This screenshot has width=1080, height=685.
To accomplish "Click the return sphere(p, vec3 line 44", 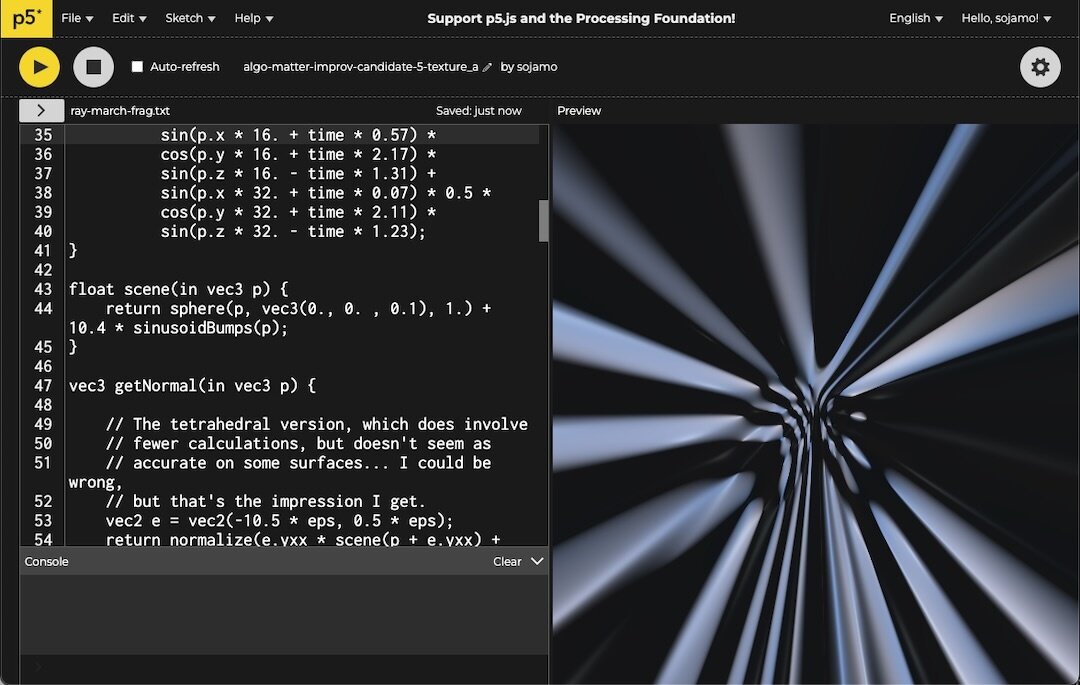I will 298,308.
